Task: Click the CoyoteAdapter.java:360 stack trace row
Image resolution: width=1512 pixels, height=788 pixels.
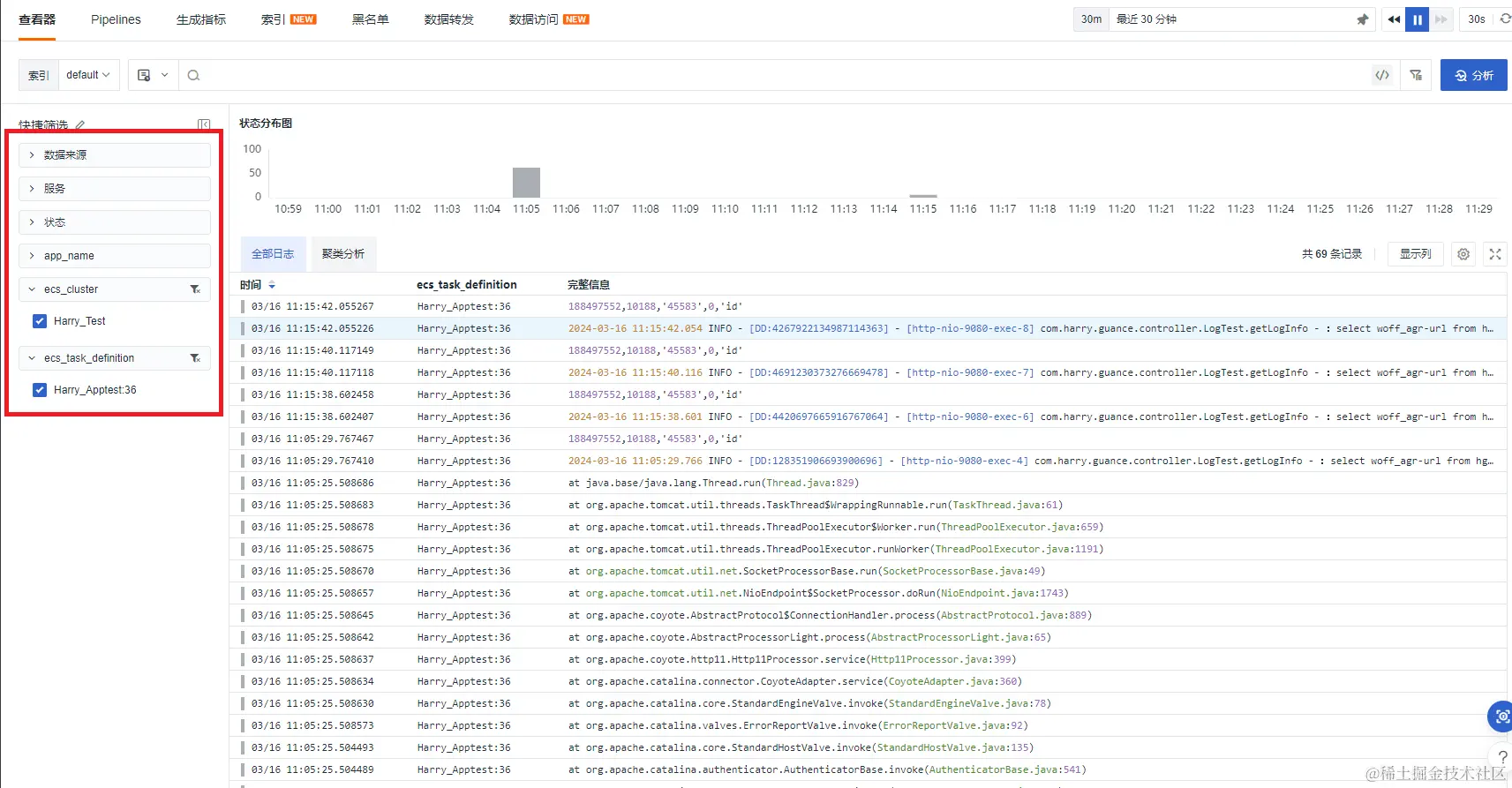Action: (x=869, y=682)
